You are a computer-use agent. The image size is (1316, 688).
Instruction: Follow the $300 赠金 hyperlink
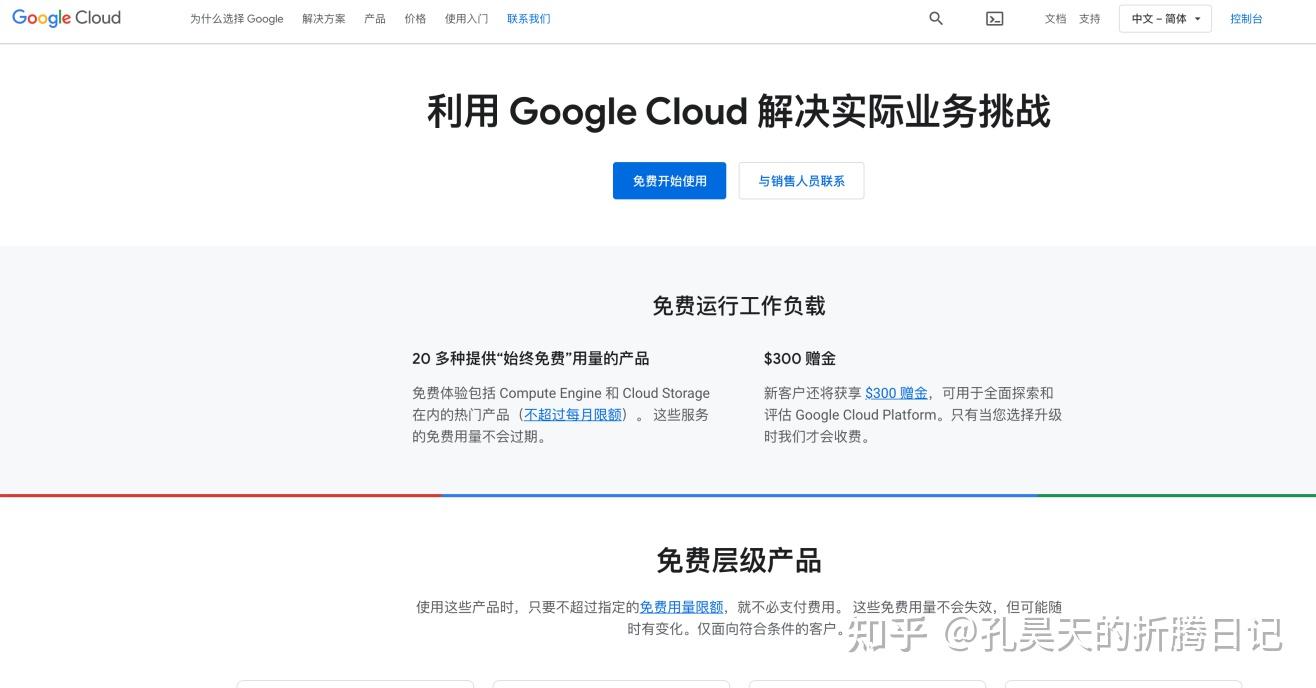(896, 393)
